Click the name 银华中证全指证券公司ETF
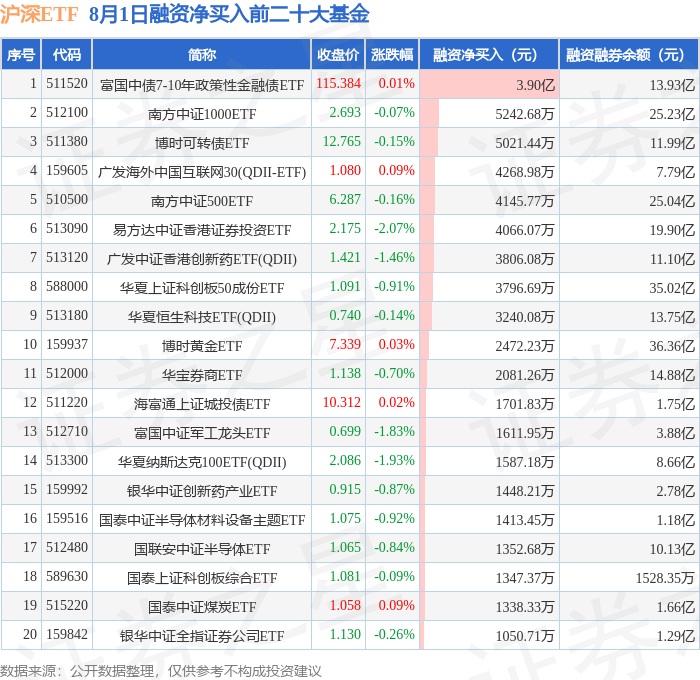 [202, 636]
